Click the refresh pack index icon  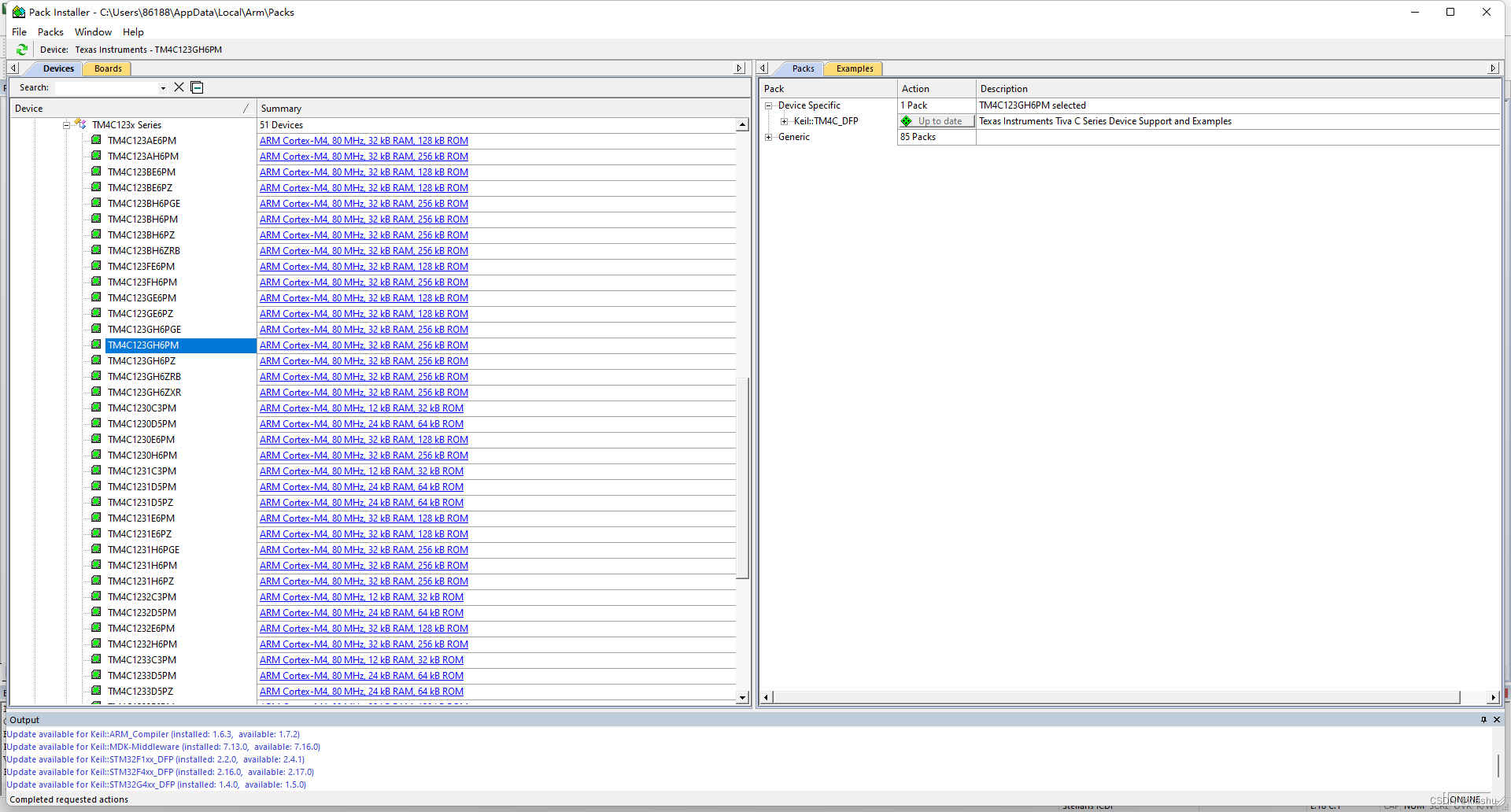click(21, 50)
